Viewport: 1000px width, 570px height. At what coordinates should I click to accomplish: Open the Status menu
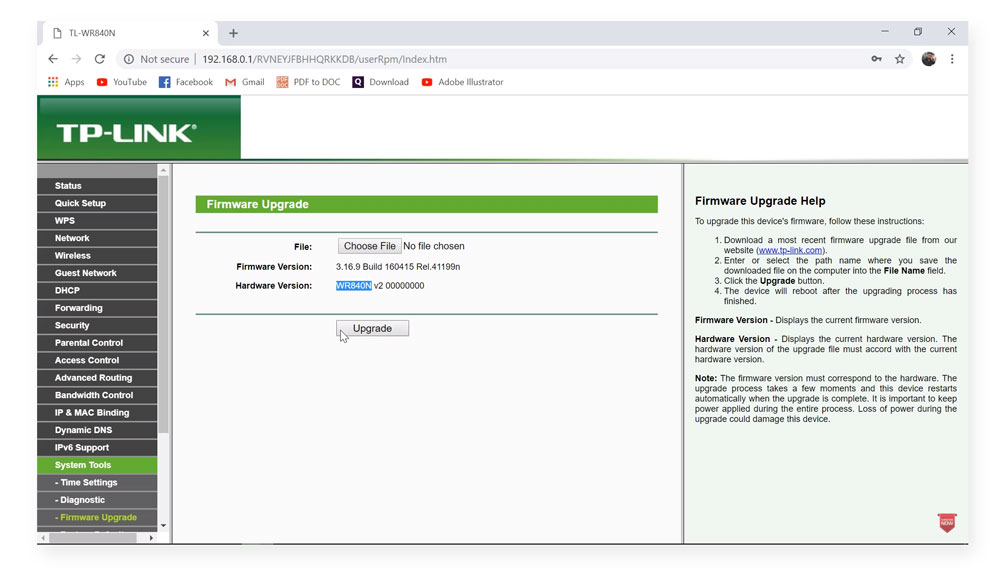[x=97, y=186]
